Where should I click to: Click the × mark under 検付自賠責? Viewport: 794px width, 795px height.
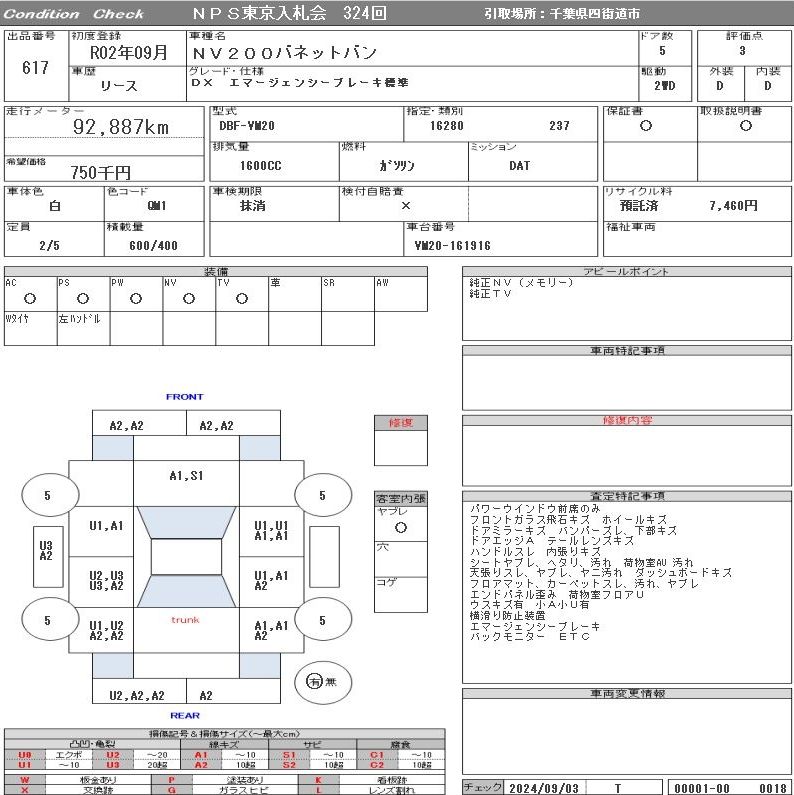[406, 205]
